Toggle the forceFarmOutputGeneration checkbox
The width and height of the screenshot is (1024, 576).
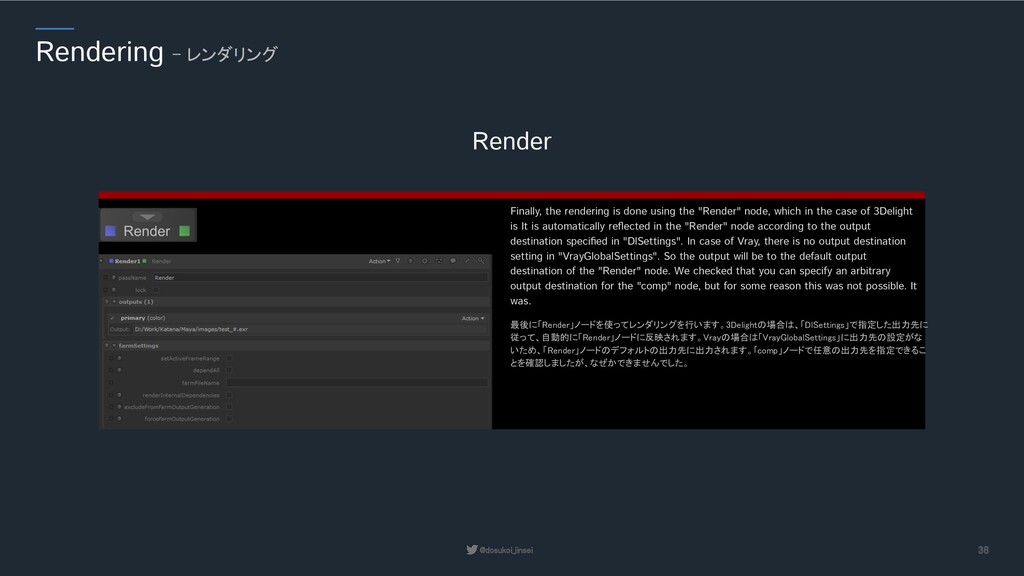tap(229, 419)
